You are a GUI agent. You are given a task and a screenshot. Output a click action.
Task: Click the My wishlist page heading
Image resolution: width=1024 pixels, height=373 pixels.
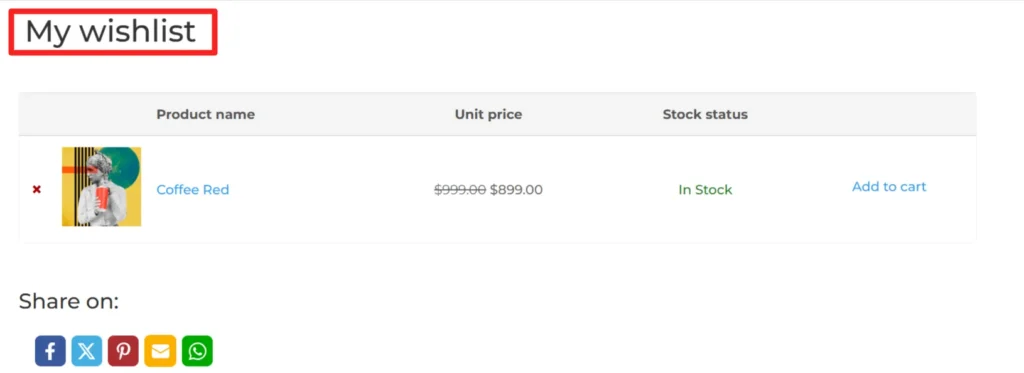click(x=110, y=31)
